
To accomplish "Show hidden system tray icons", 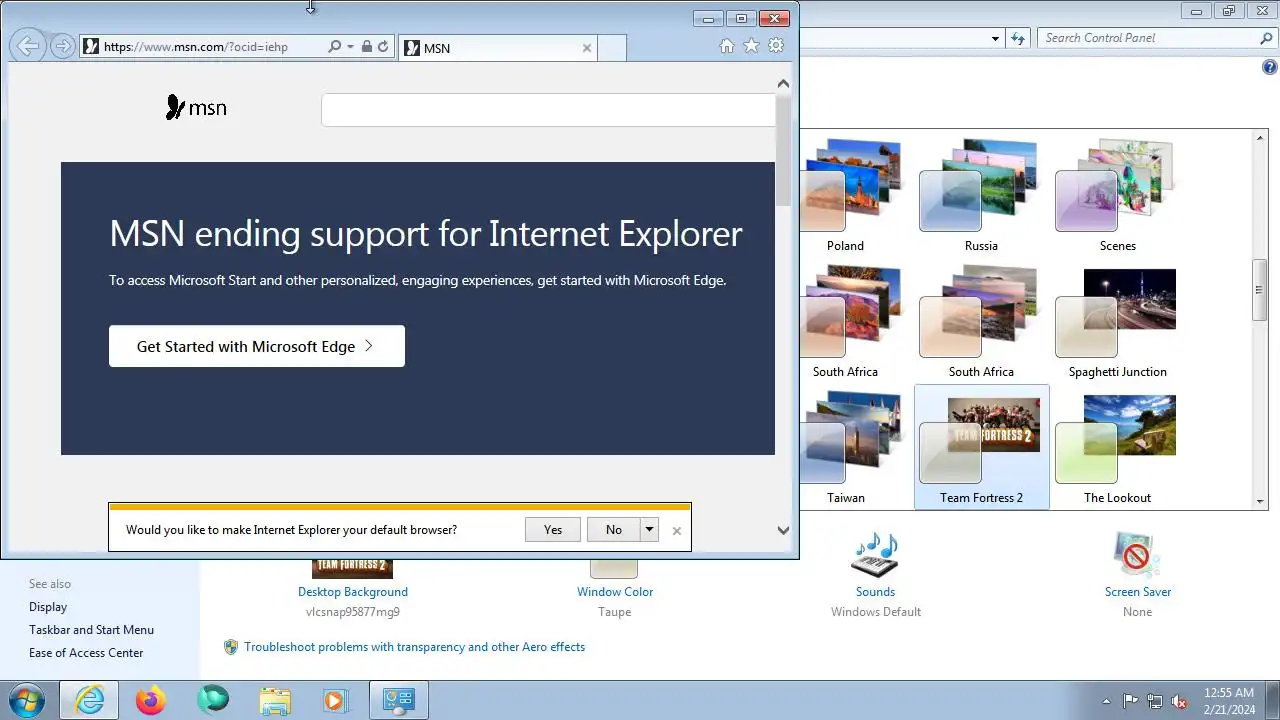I will point(1106,701).
